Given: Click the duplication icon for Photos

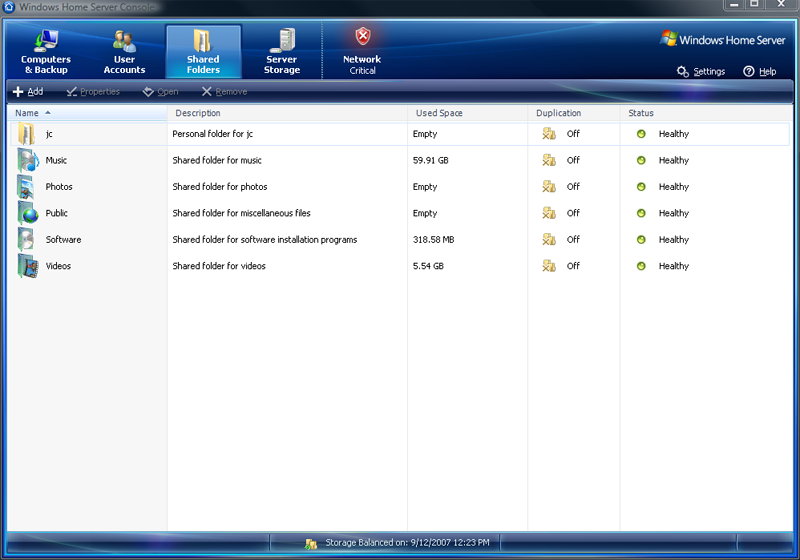Looking at the screenshot, I should (549, 187).
